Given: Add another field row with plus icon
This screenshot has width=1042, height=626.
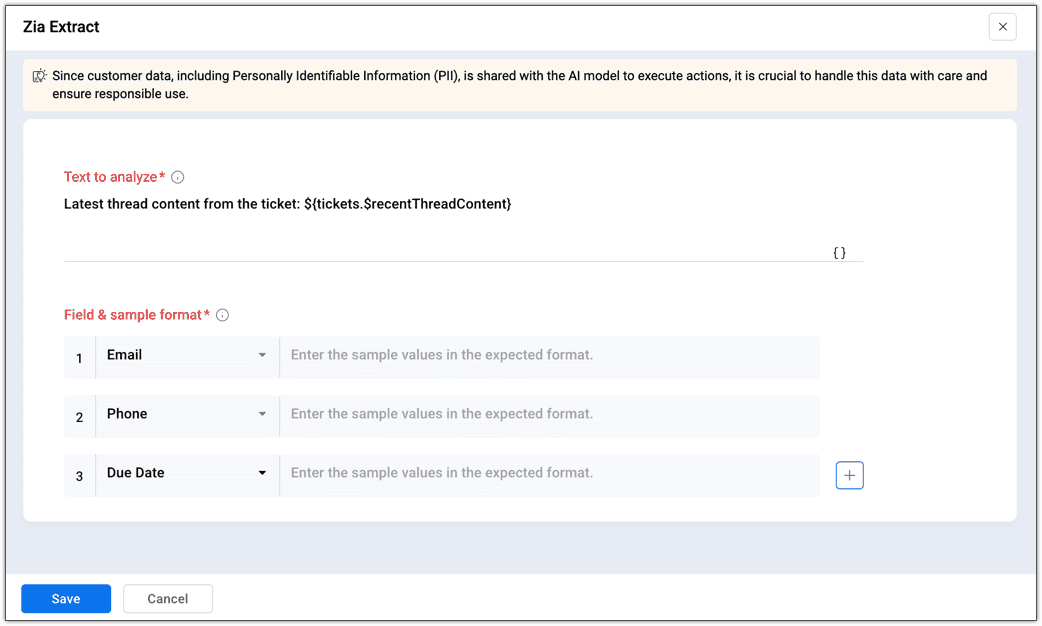Looking at the screenshot, I should (849, 476).
